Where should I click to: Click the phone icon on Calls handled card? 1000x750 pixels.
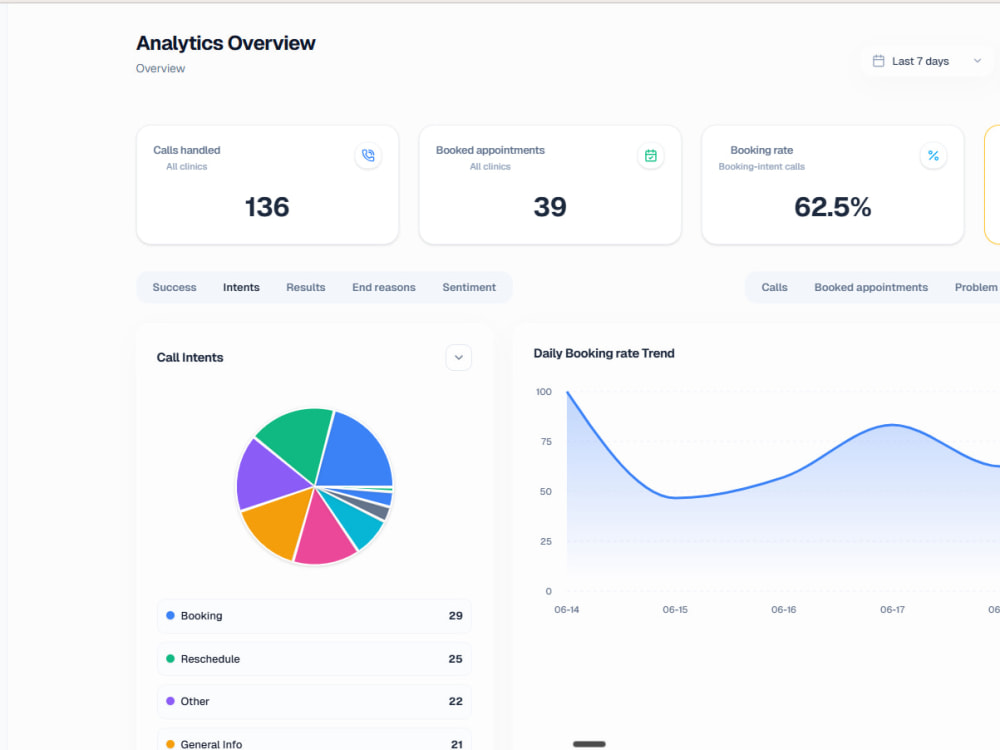coord(368,156)
